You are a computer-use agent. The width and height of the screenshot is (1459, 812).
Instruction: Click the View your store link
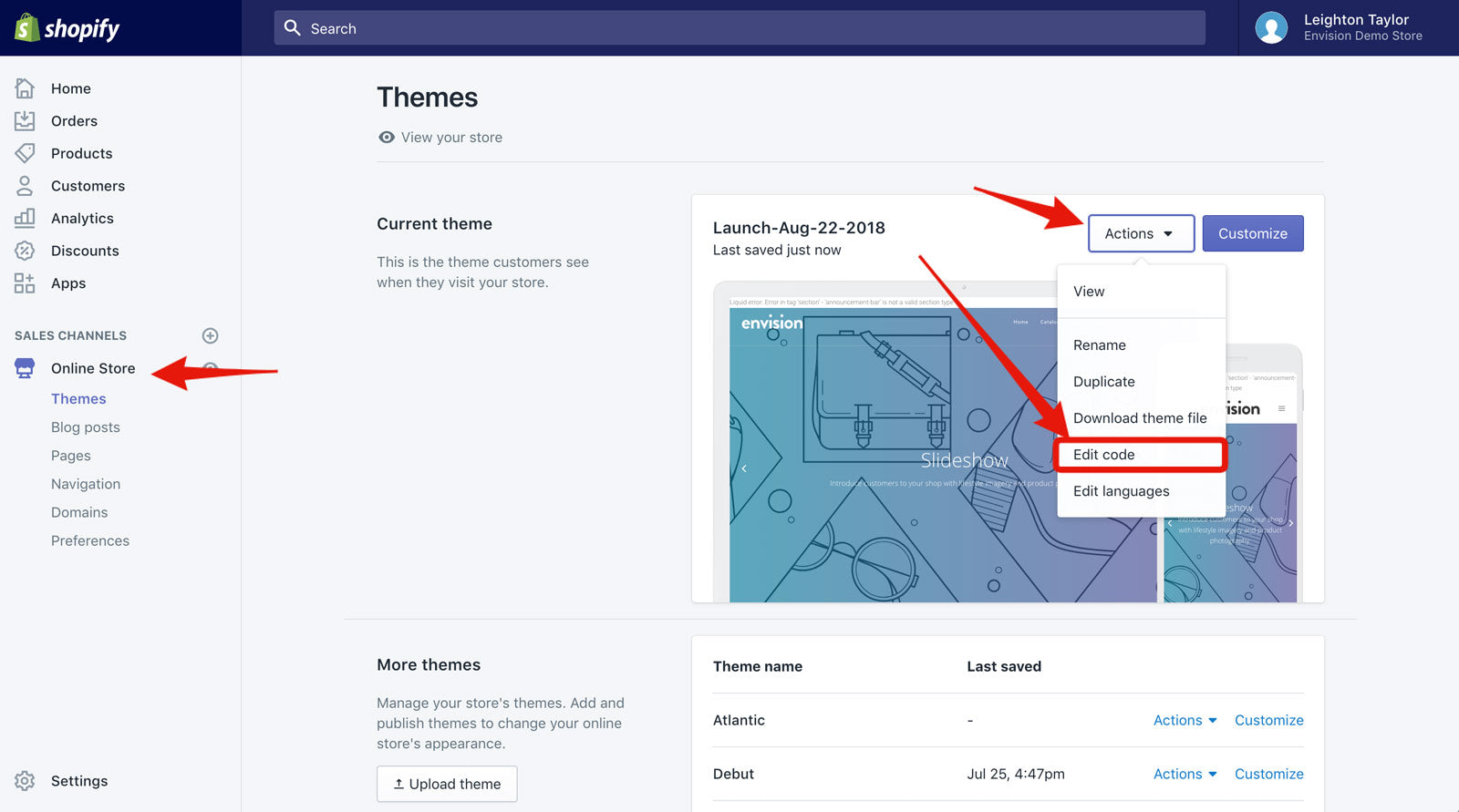point(451,138)
